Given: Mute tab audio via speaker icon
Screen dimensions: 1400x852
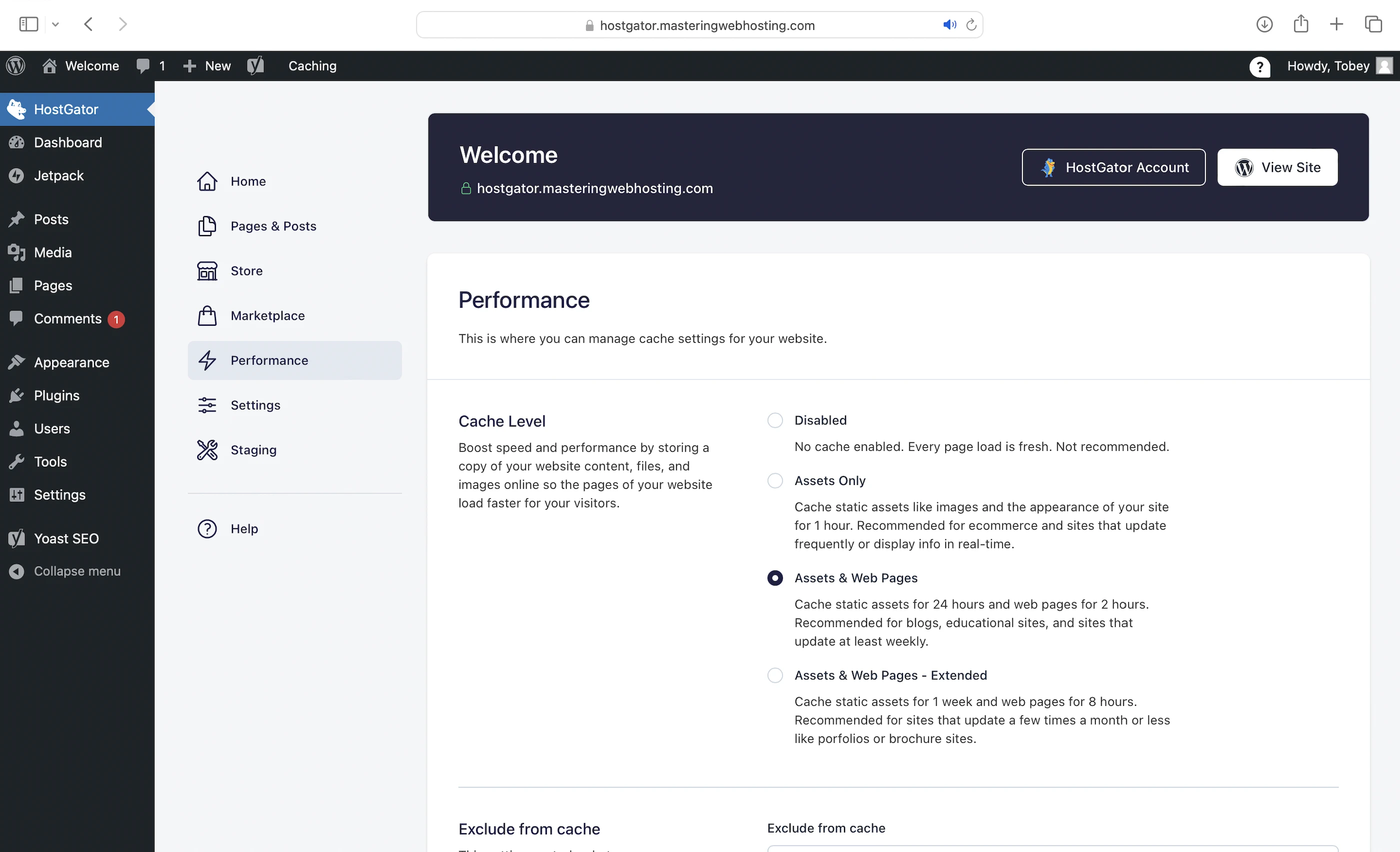Looking at the screenshot, I should (949, 25).
